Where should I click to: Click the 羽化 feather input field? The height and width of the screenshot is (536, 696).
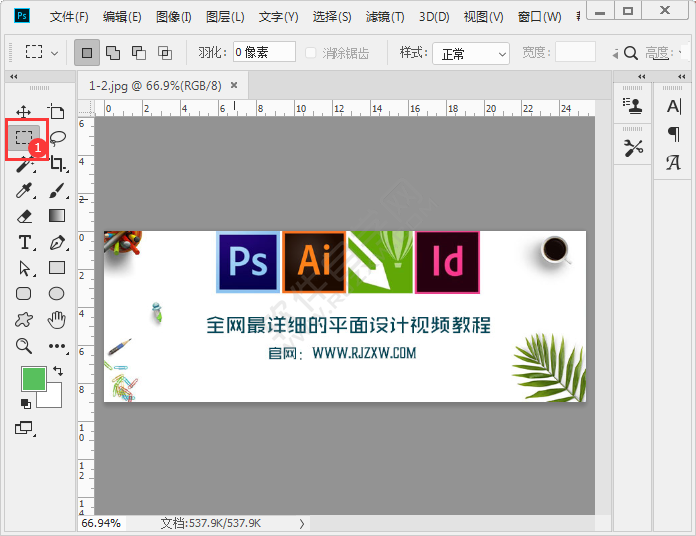(x=264, y=53)
